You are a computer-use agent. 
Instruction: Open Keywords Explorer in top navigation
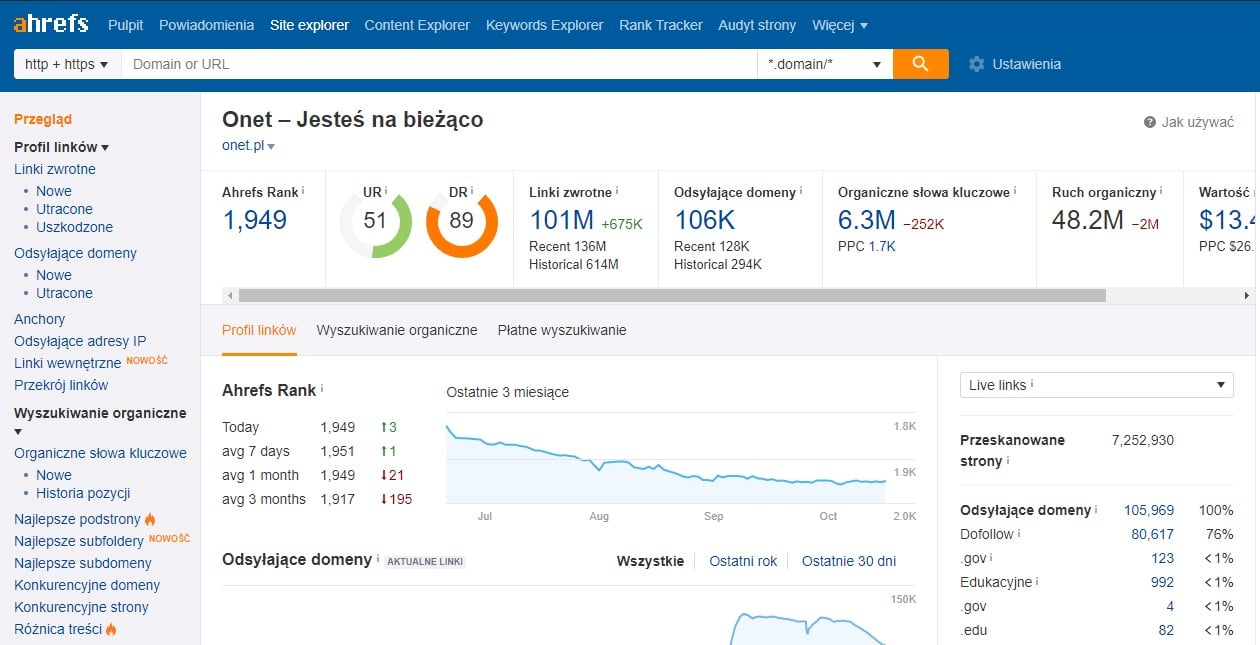tap(545, 25)
